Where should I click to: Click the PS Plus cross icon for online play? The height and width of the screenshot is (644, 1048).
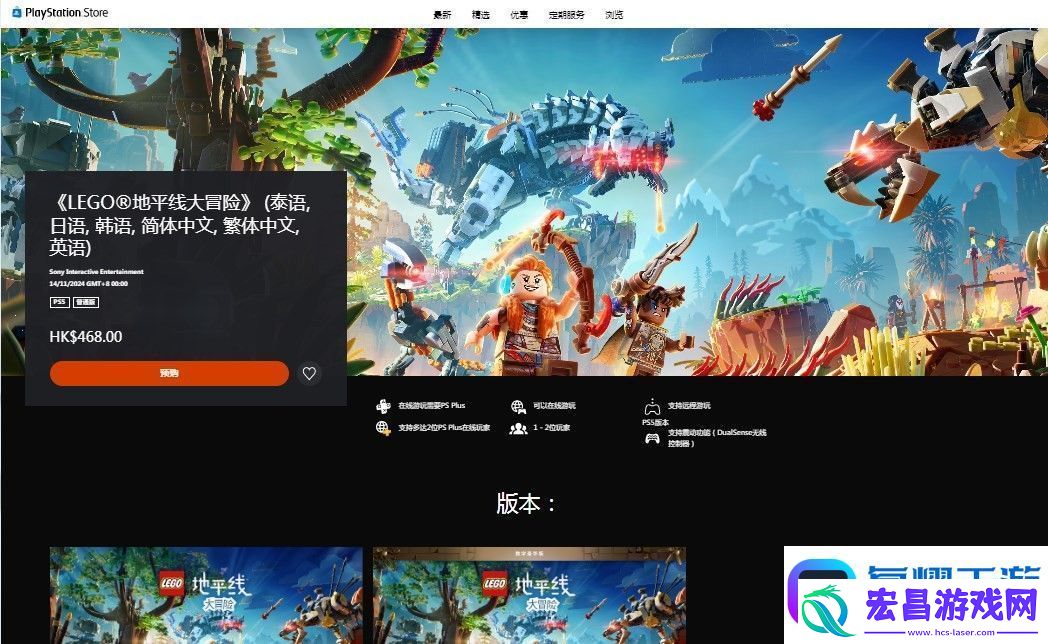(x=383, y=406)
